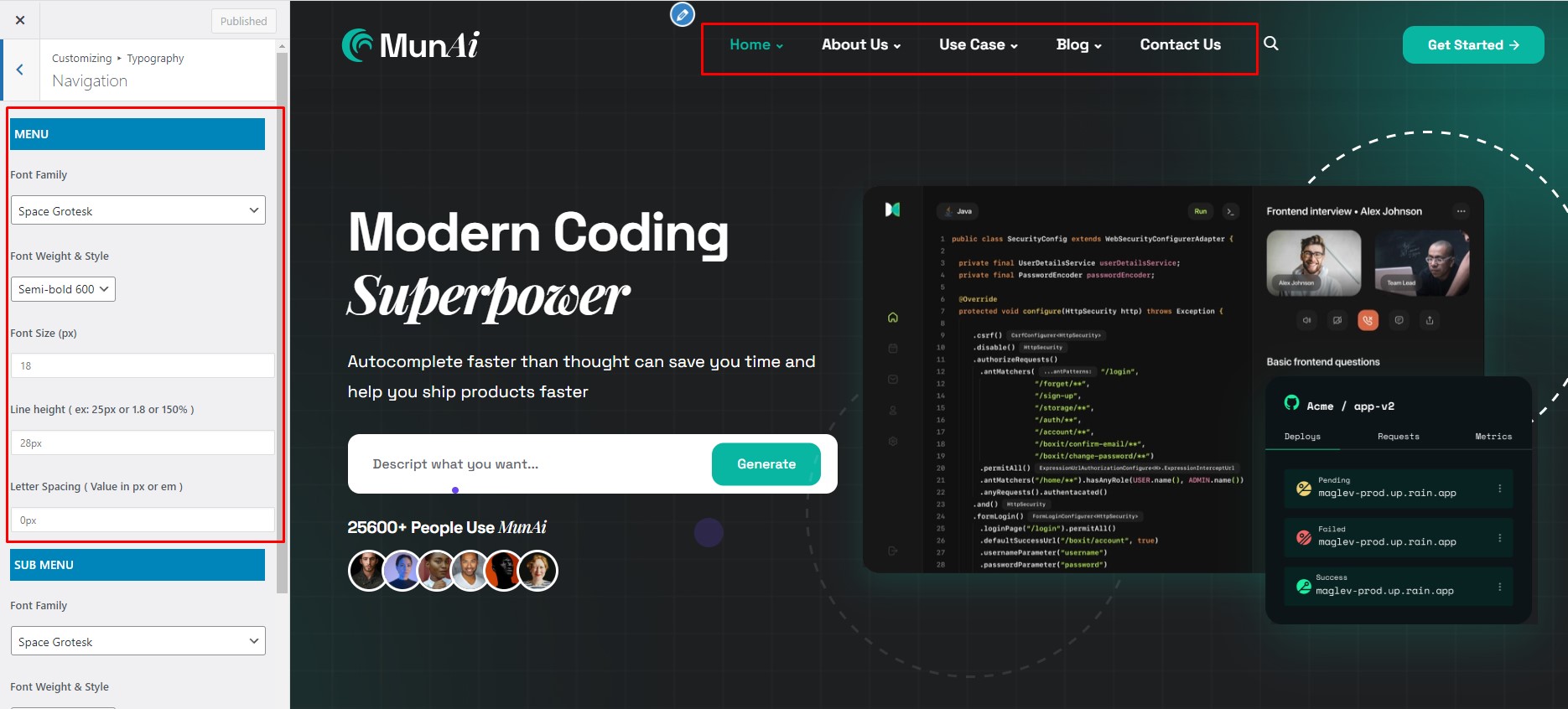Image resolution: width=1568 pixels, height=709 pixels.
Task: Click the 'Acme / app-v2' repository title
Action: [1351, 406]
